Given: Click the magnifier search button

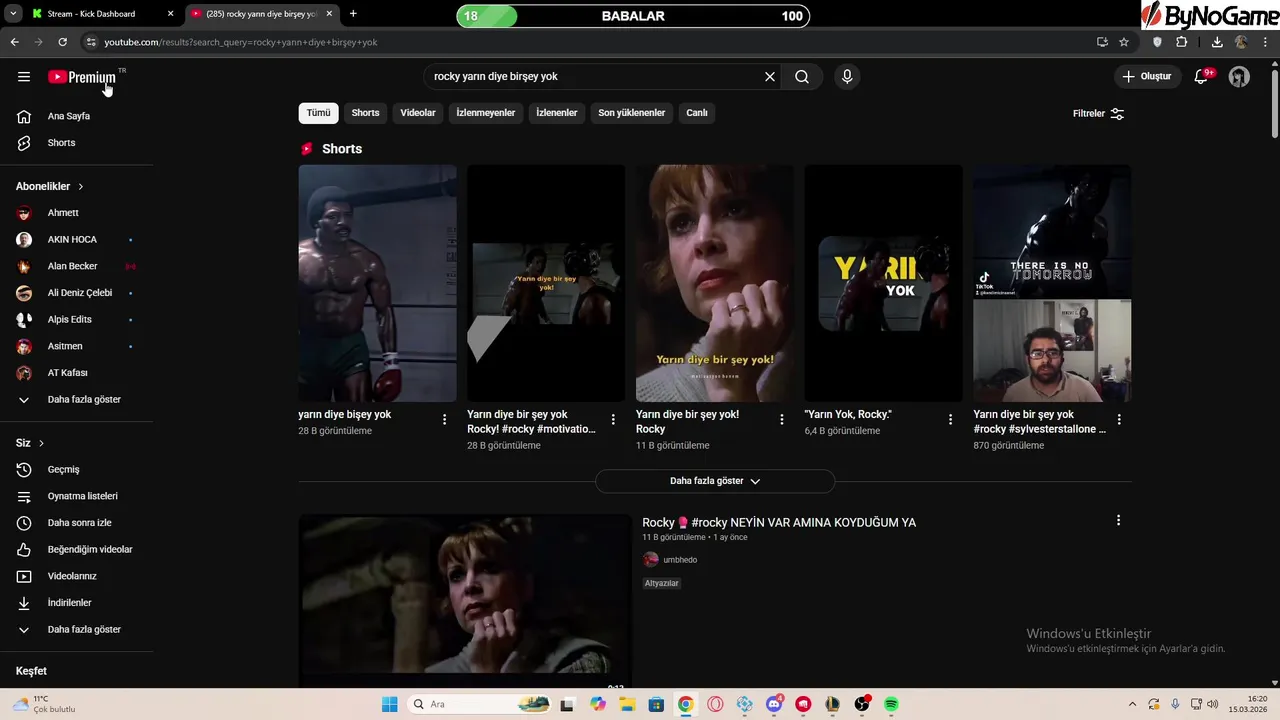Looking at the screenshot, I should 802,77.
